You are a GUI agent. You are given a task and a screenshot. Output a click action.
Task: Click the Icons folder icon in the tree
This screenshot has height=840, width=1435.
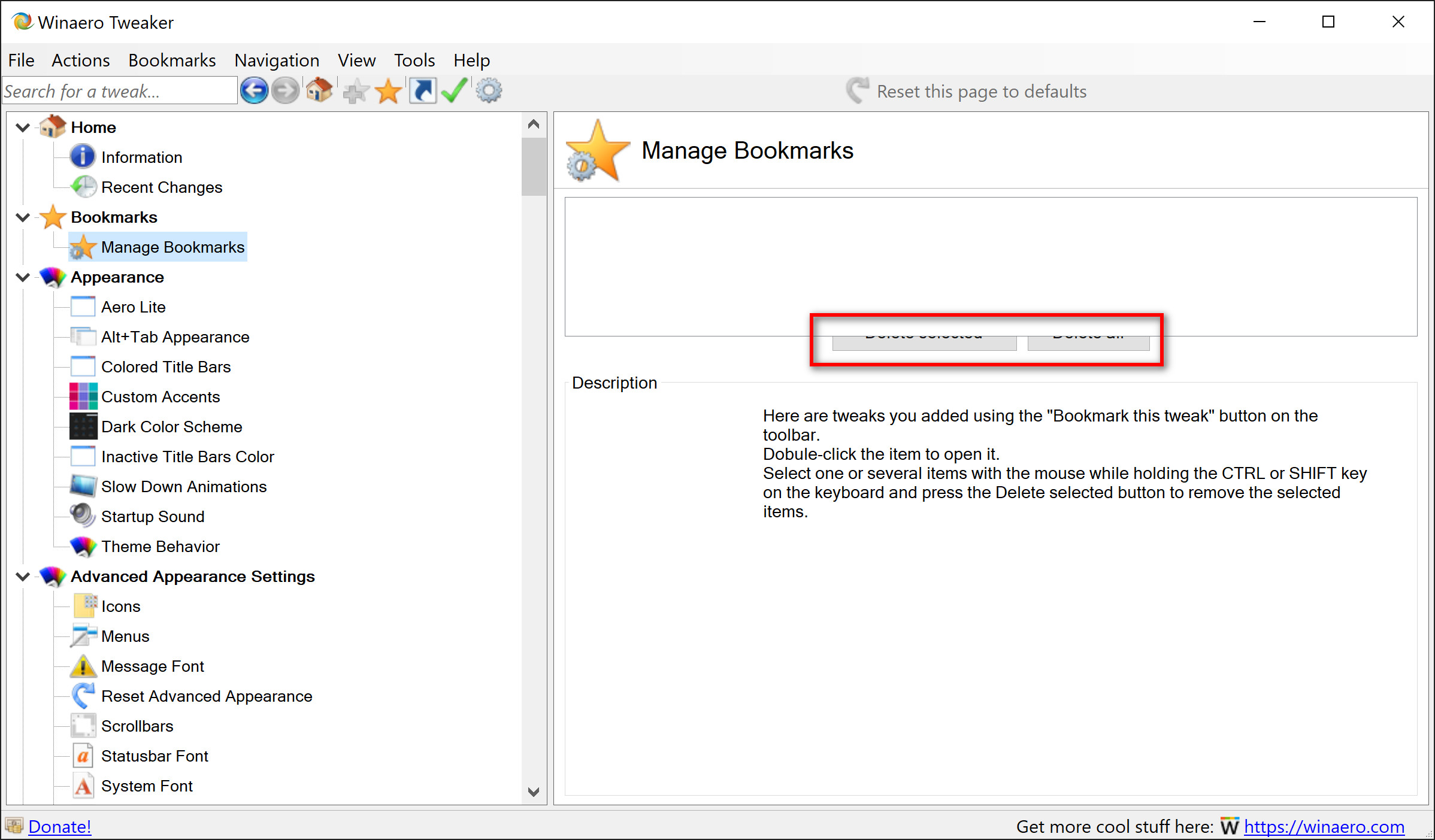84,606
